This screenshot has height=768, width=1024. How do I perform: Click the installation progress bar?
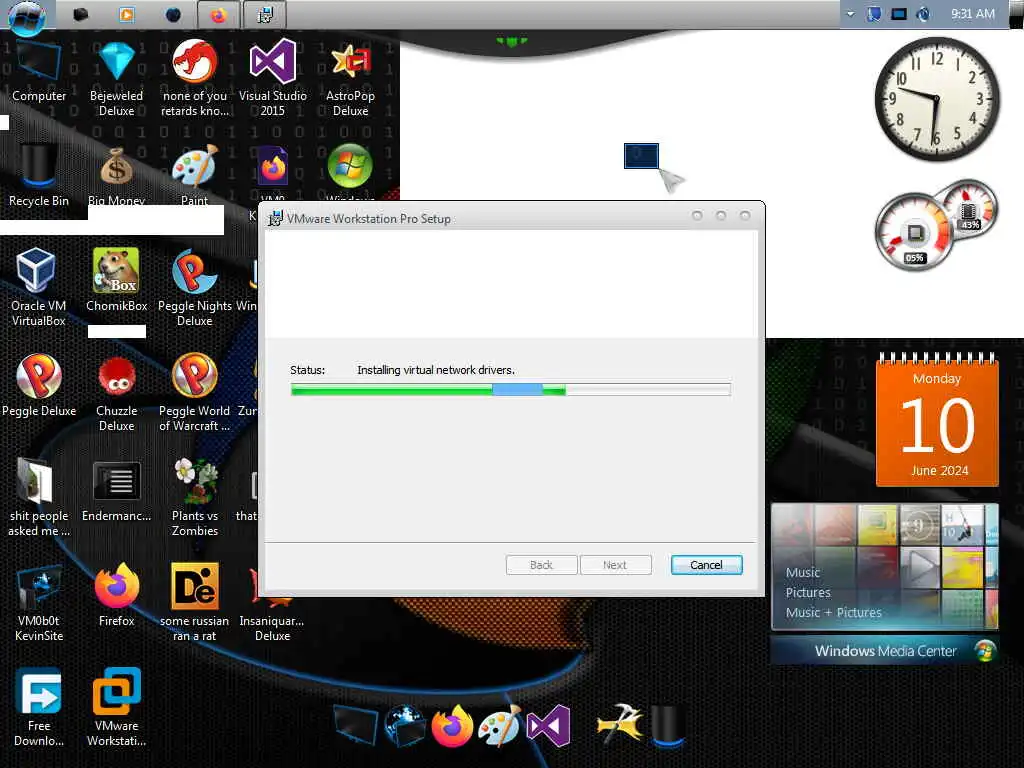click(x=510, y=390)
